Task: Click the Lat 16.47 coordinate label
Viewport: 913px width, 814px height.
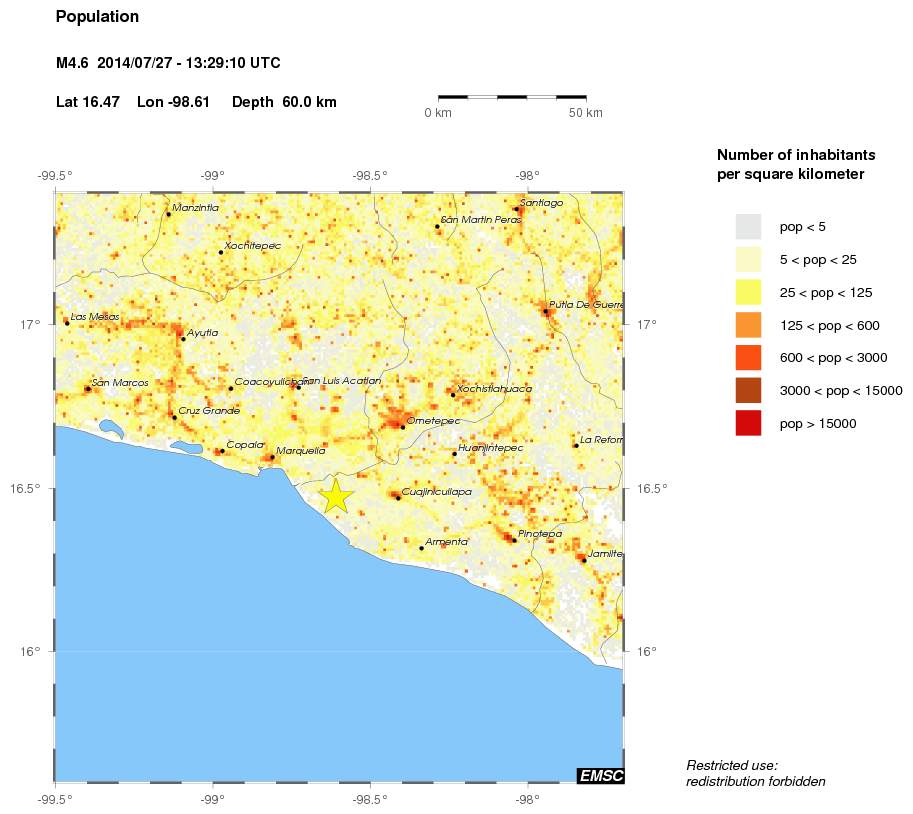Action: click(87, 101)
